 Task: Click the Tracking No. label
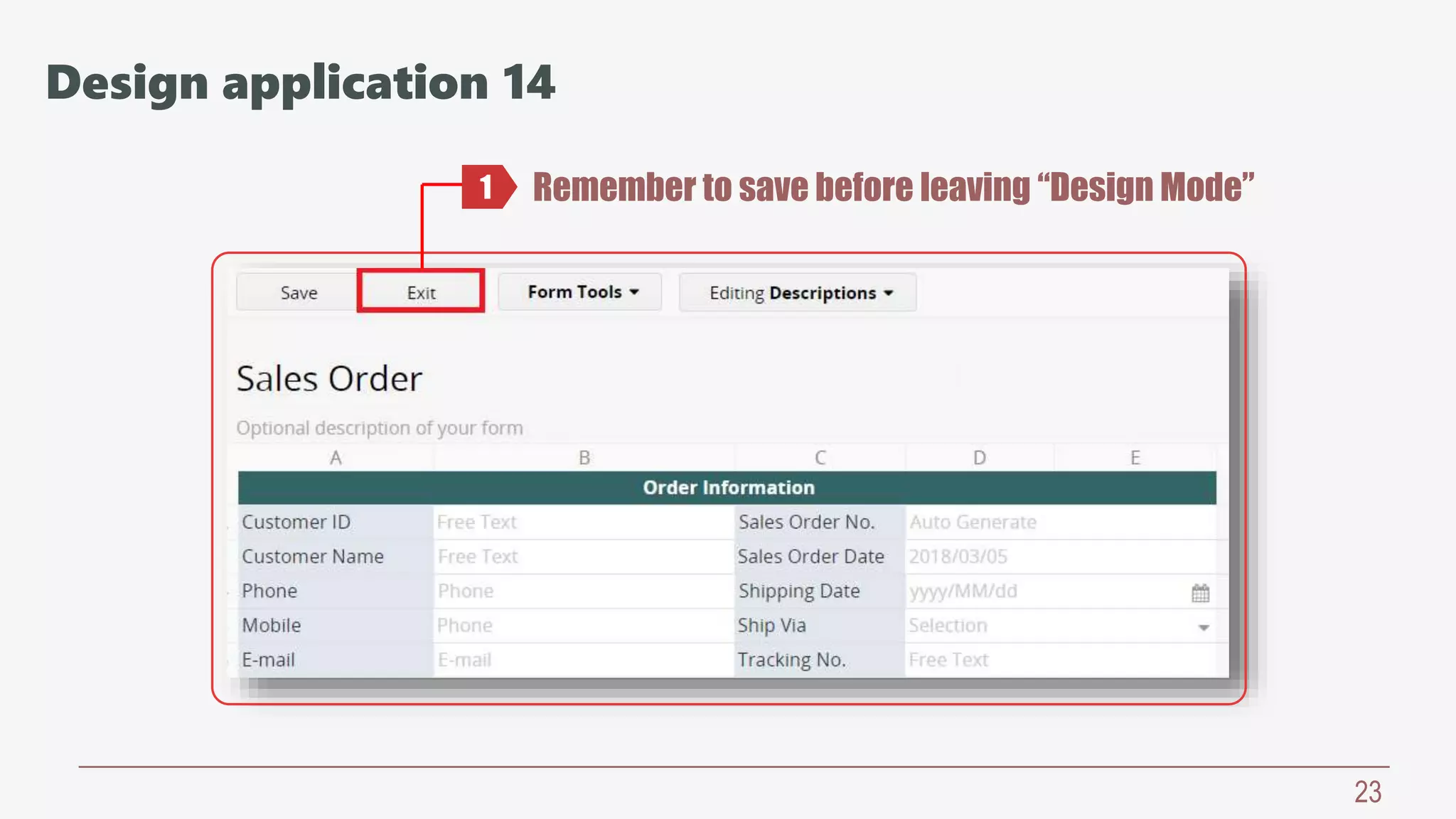tap(820, 660)
